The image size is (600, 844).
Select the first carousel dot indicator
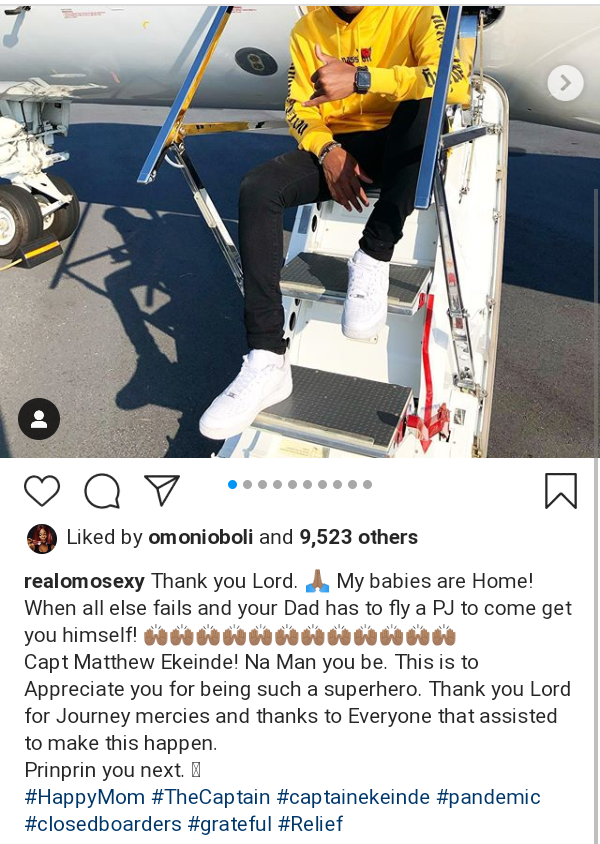232,484
